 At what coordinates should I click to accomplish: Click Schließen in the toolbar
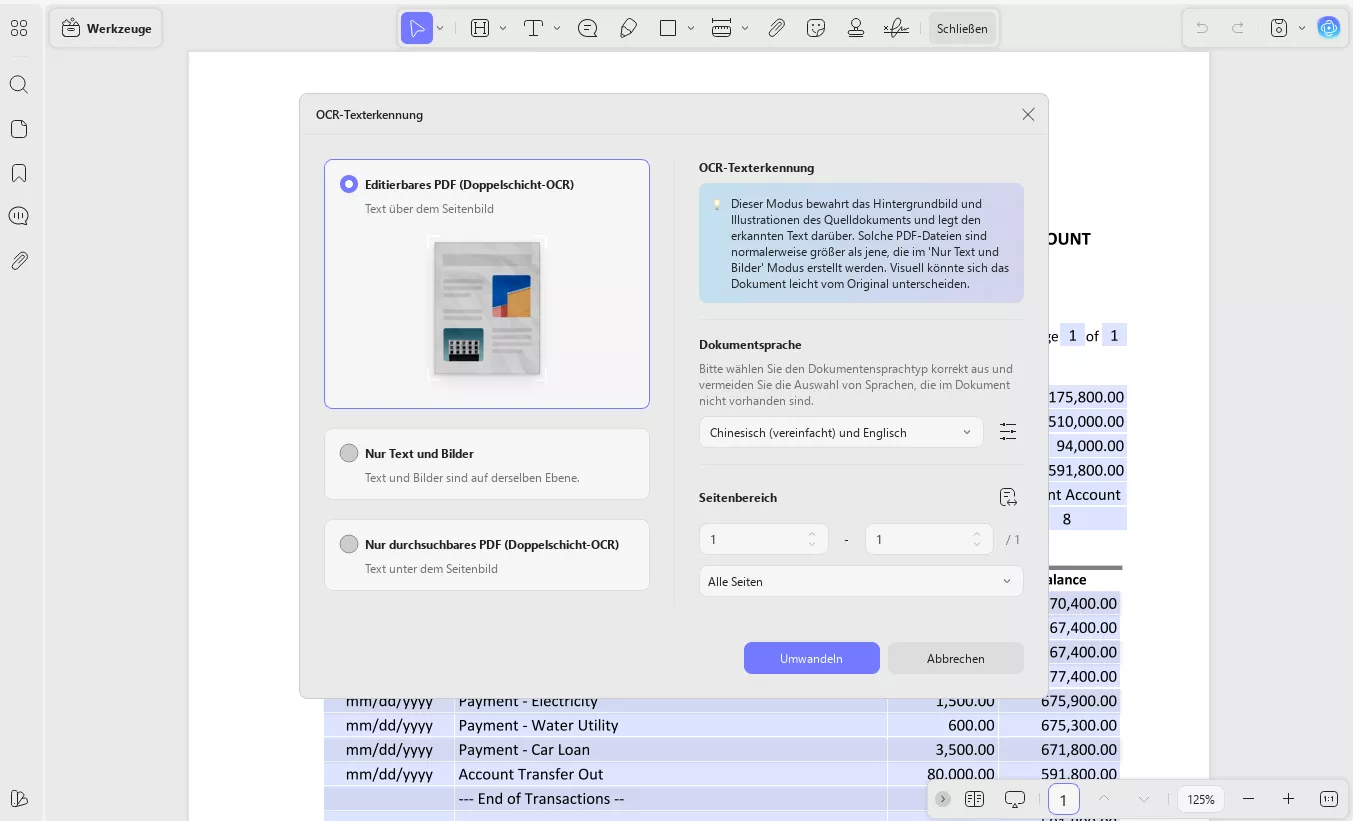pos(962,28)
